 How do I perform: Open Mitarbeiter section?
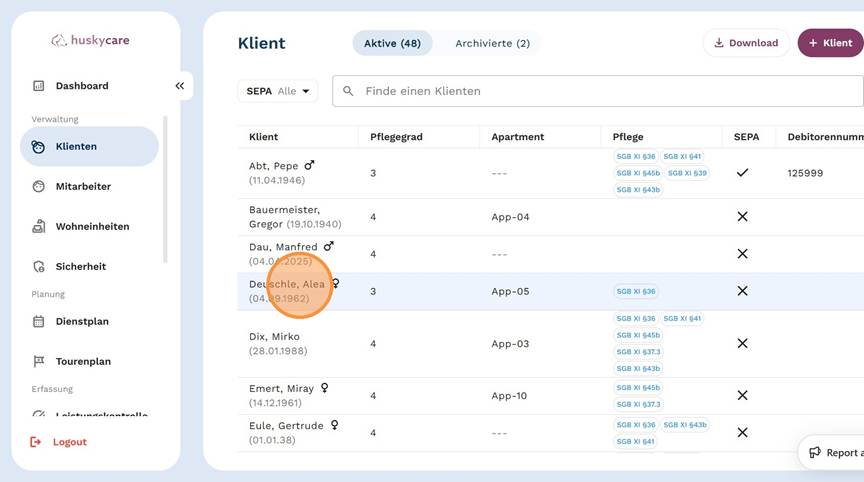click(x=83, y=187)
